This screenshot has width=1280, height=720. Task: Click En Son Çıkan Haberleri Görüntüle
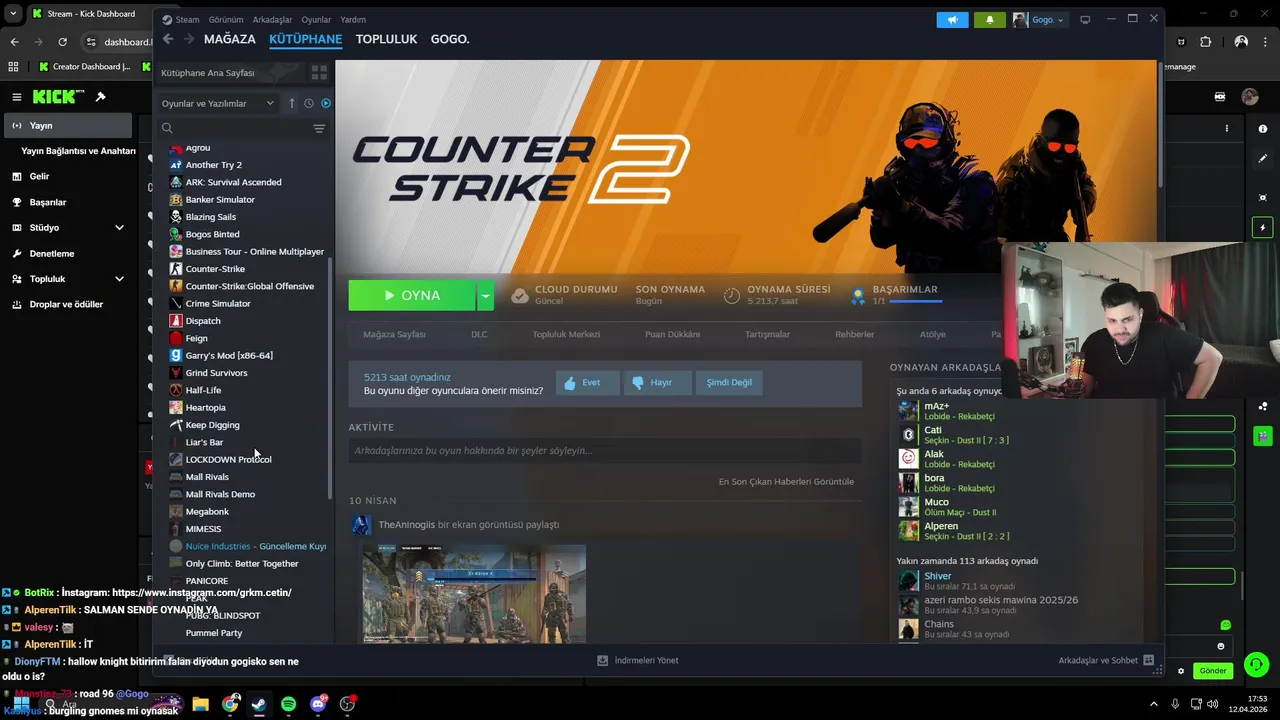click(x=786, y=481)
